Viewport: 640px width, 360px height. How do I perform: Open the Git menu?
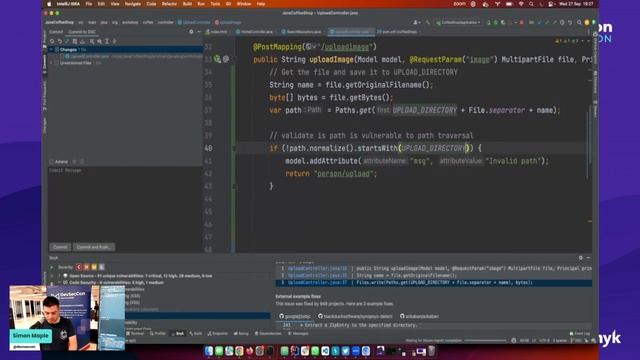(228, 4)
